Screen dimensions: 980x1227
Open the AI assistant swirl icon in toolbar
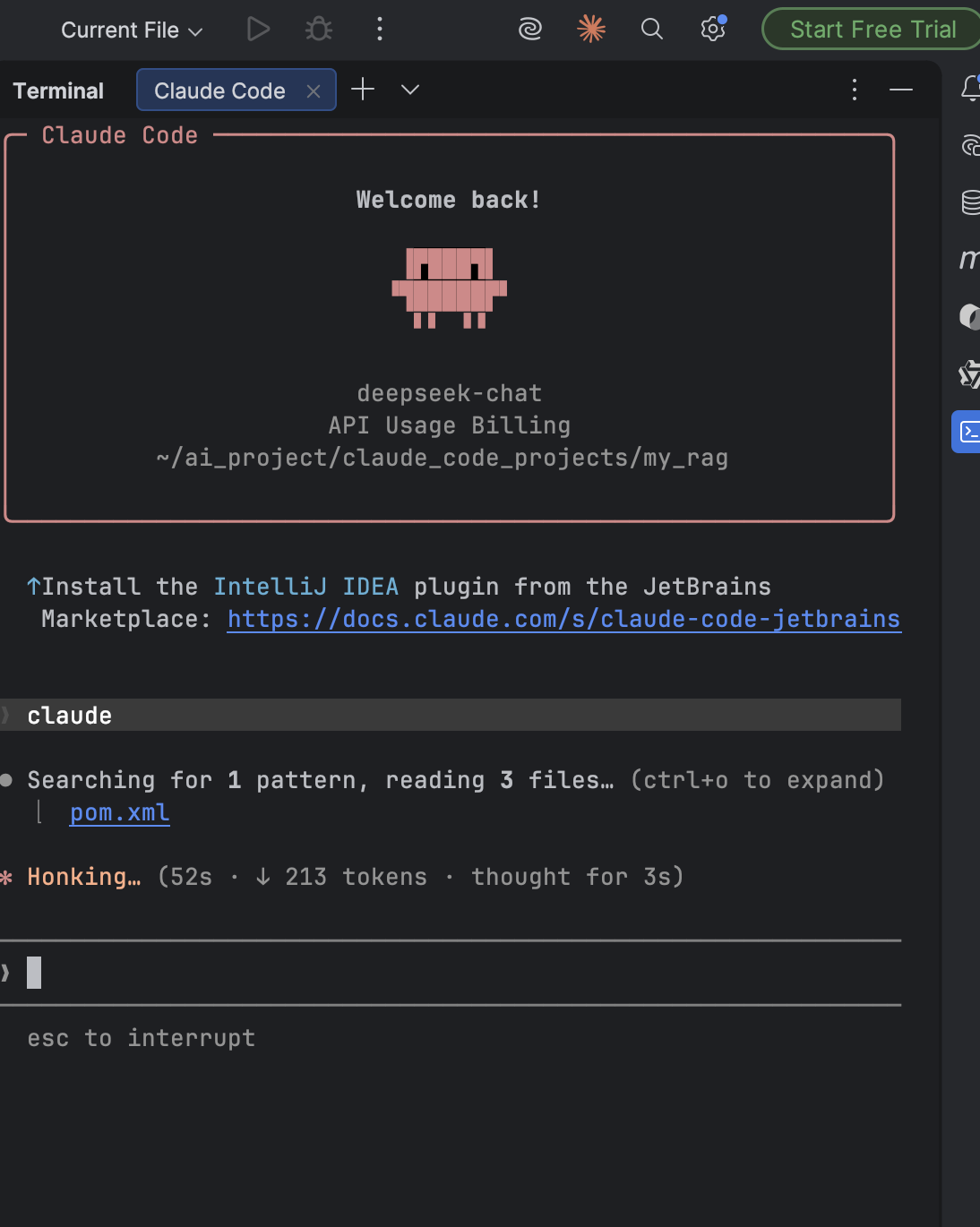(x=530, y=30)
